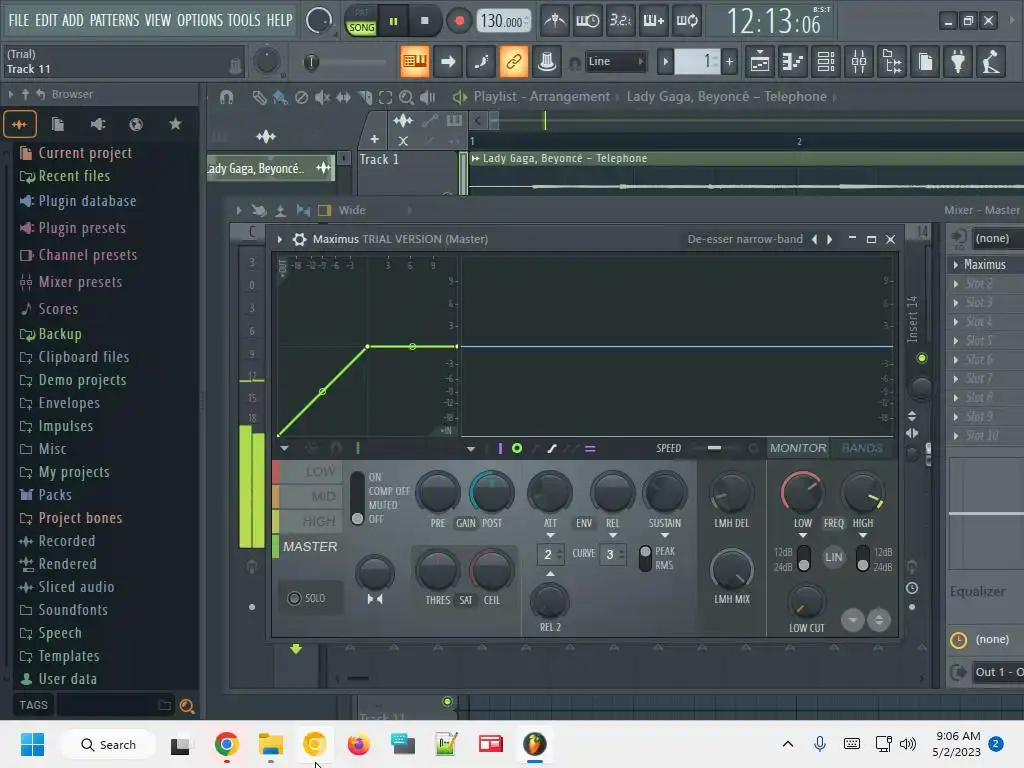Image resolution: width=1024 pixels, height=768 pixels.
Task: Click the browser search magnifier icon
Action: tap(186, 706)
